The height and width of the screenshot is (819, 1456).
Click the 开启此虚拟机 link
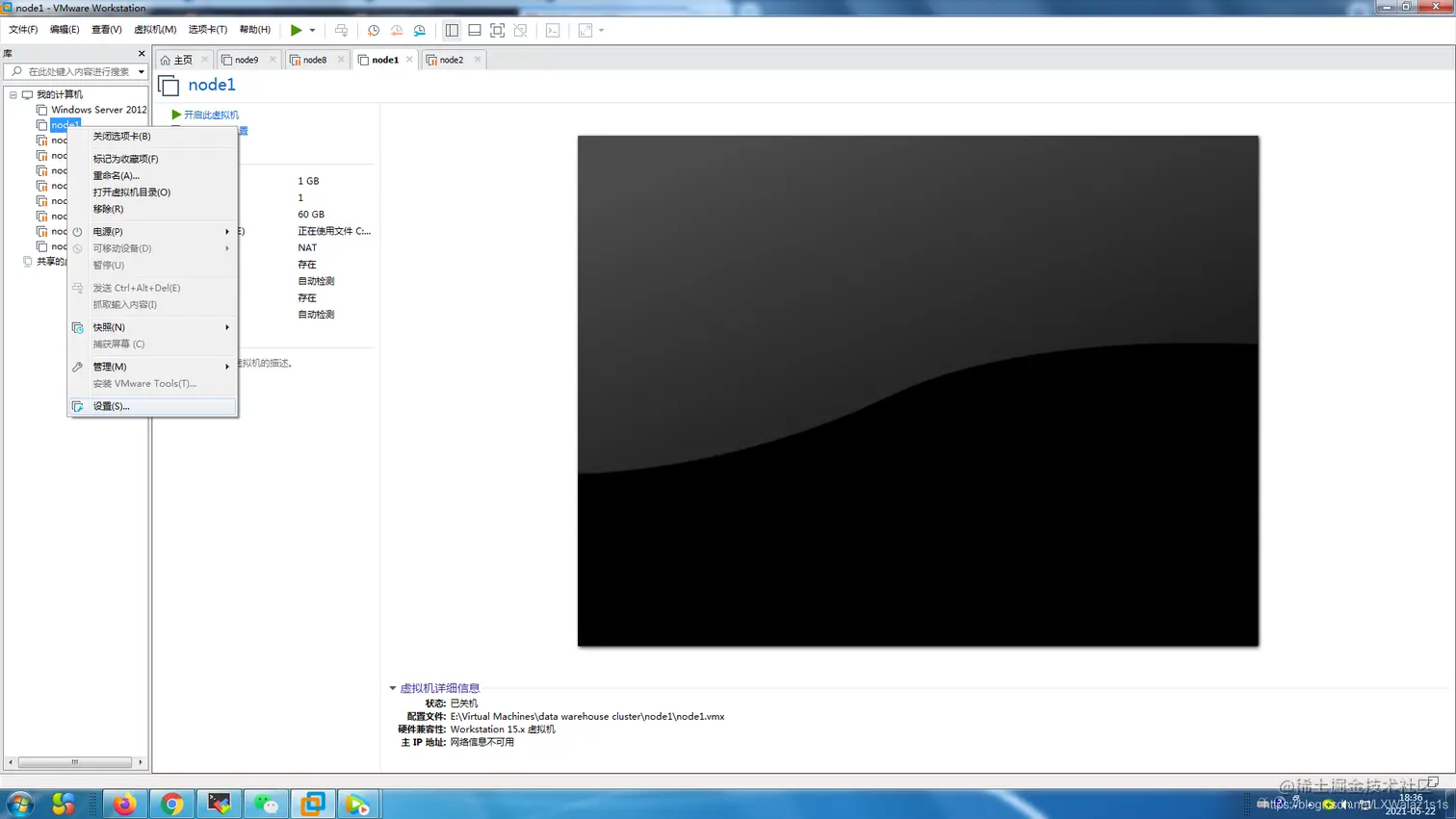click(211, 115)
